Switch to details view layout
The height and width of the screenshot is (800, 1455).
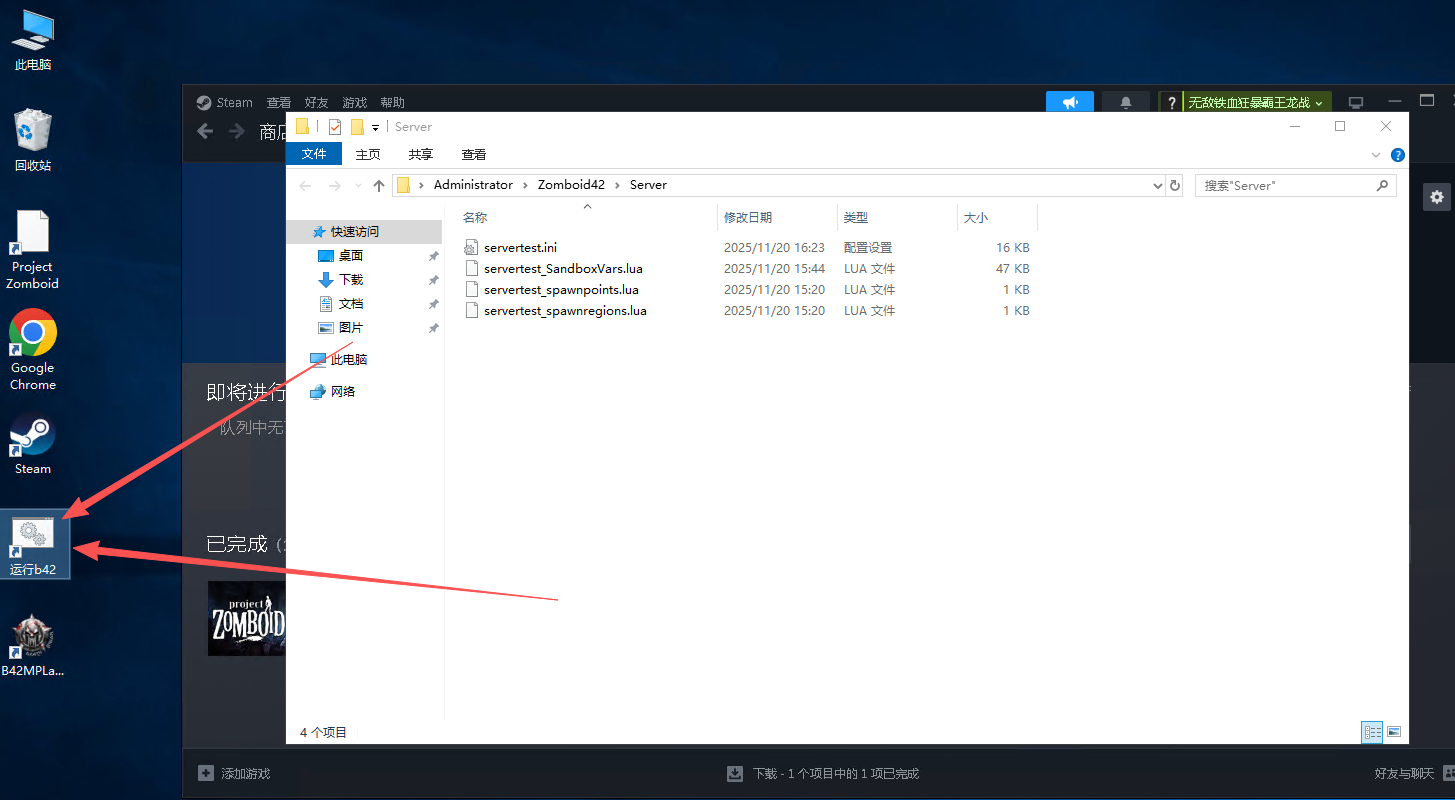1371,732
